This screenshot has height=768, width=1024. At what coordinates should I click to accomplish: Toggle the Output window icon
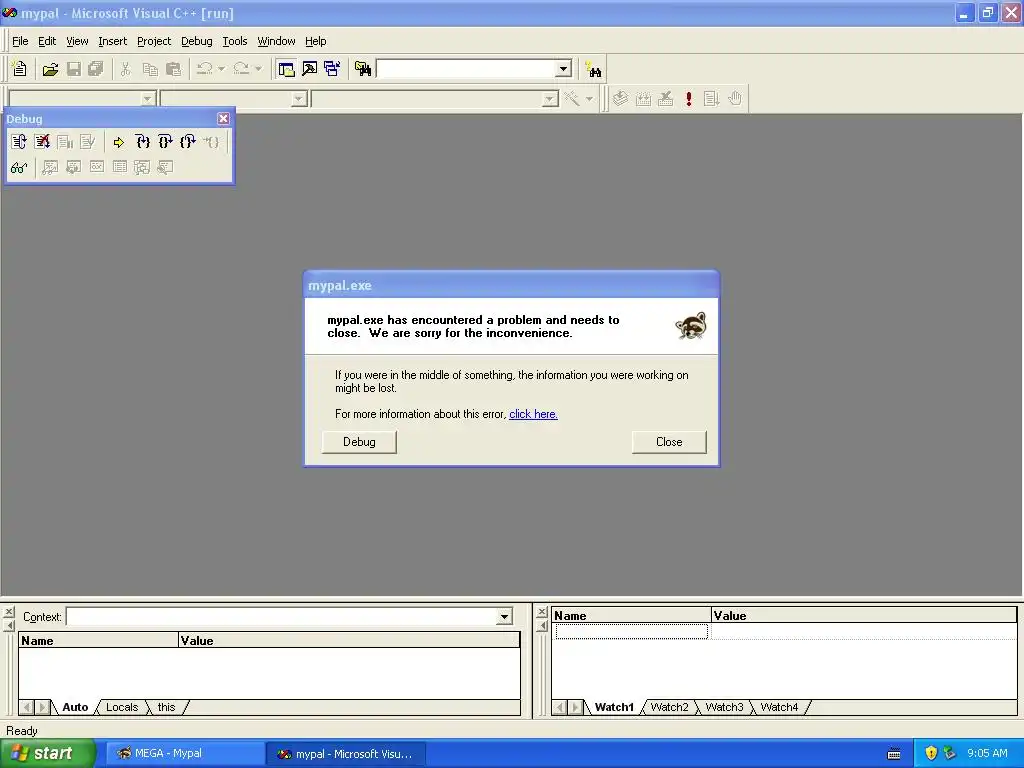click(310, 69)
